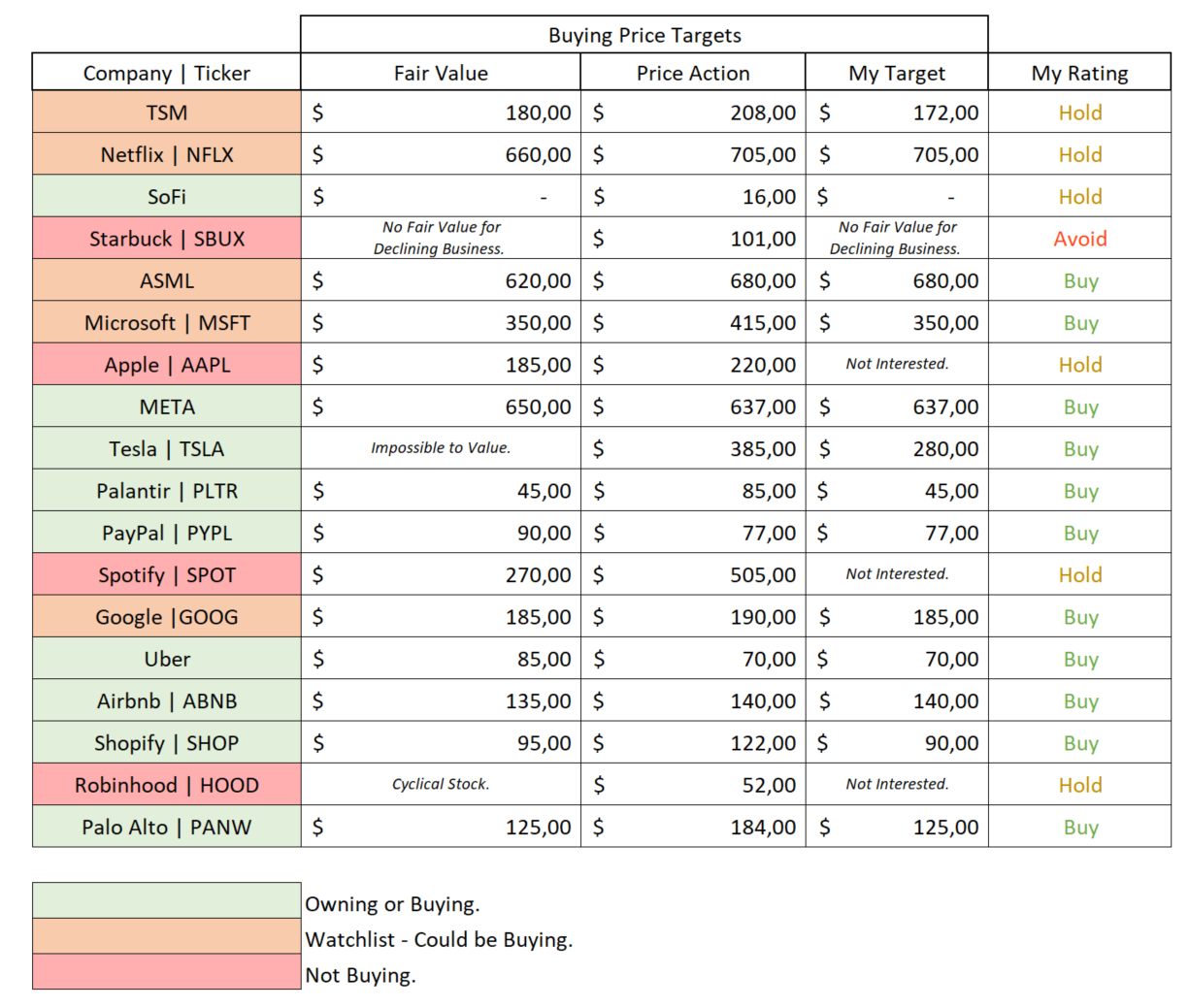Click META fair value 650,00
The image size is (1189, 1008).
[441, 406]
